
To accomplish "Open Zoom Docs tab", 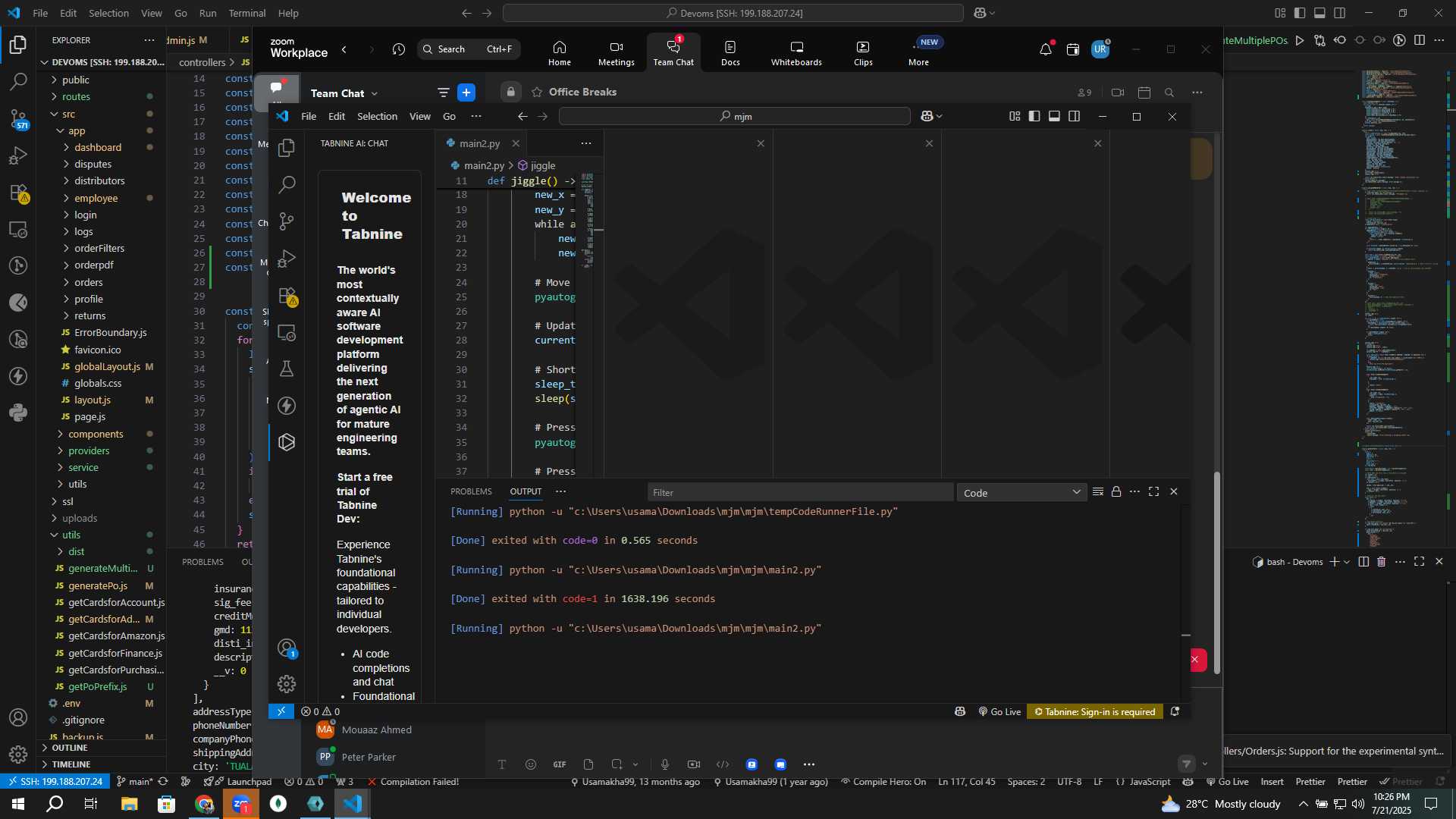I will 730,53.
